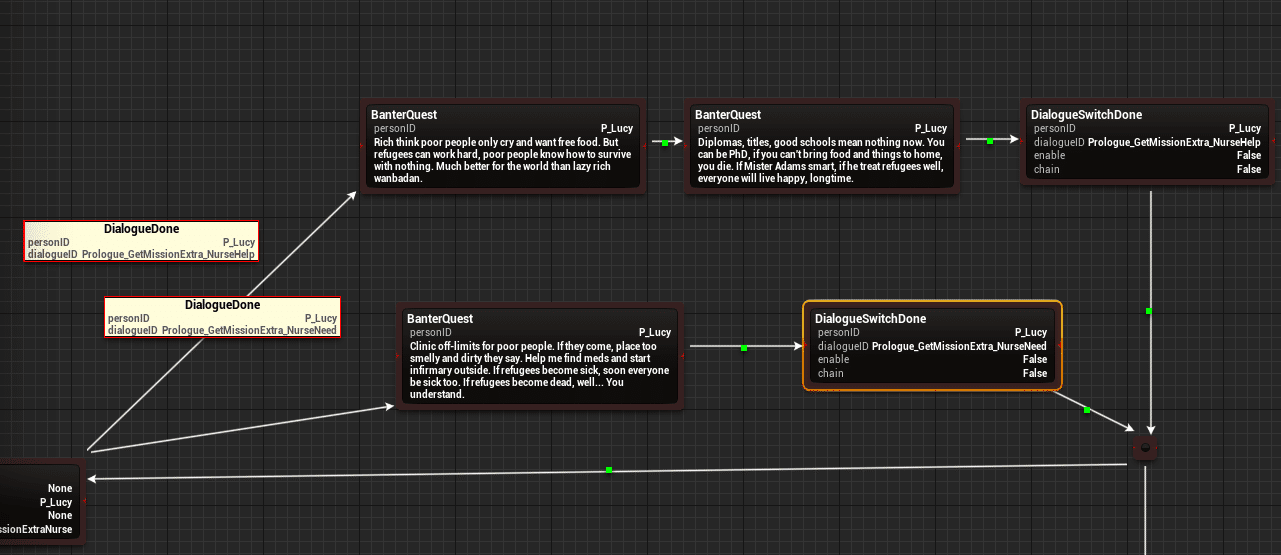Screen dimensions: 1281x555
Task: Click chain False in the NurseHelp DialogueSwitchDone node
Action: (1147, 170)
